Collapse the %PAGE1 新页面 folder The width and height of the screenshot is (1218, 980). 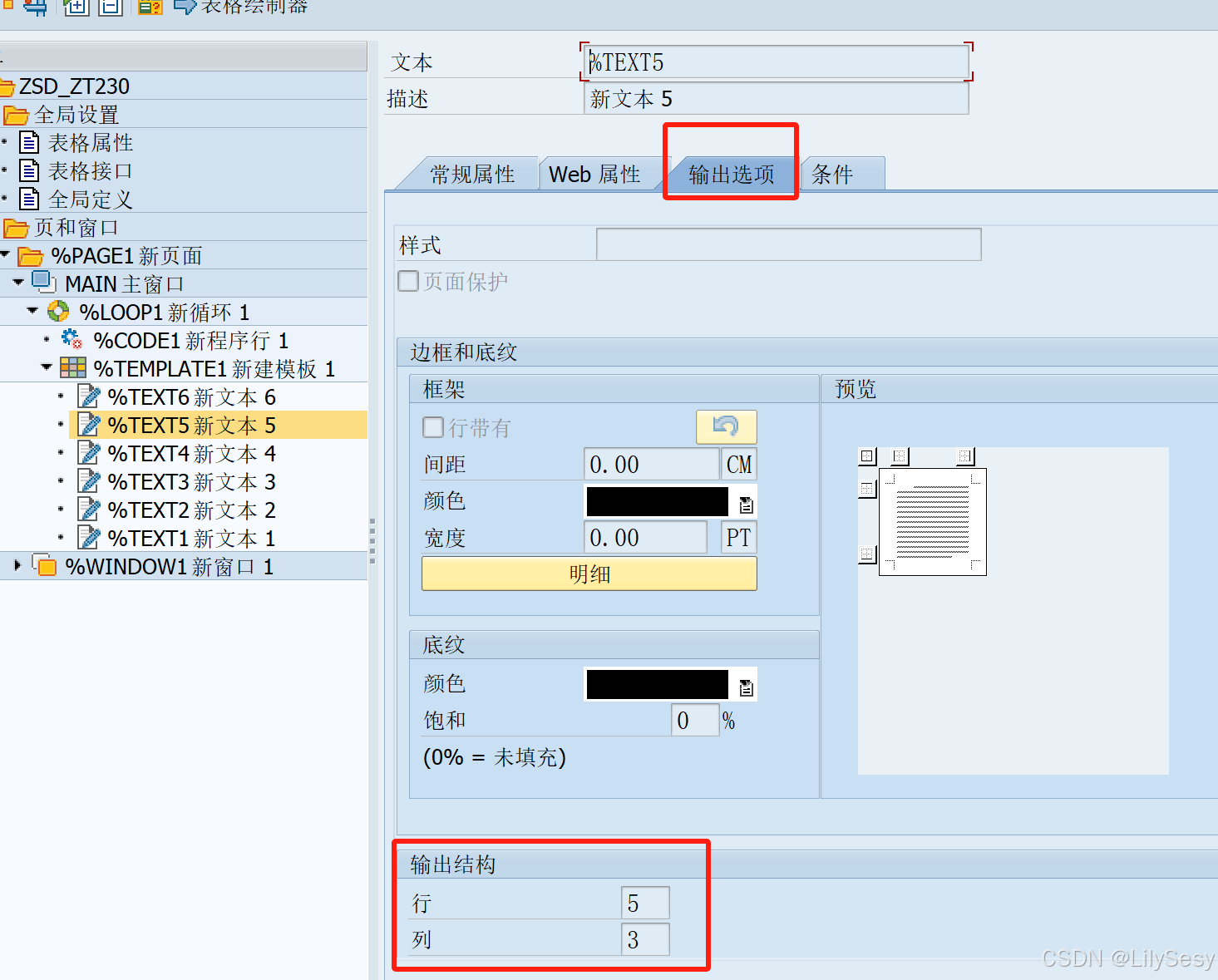pyautogui.click(x=7, y=255)
